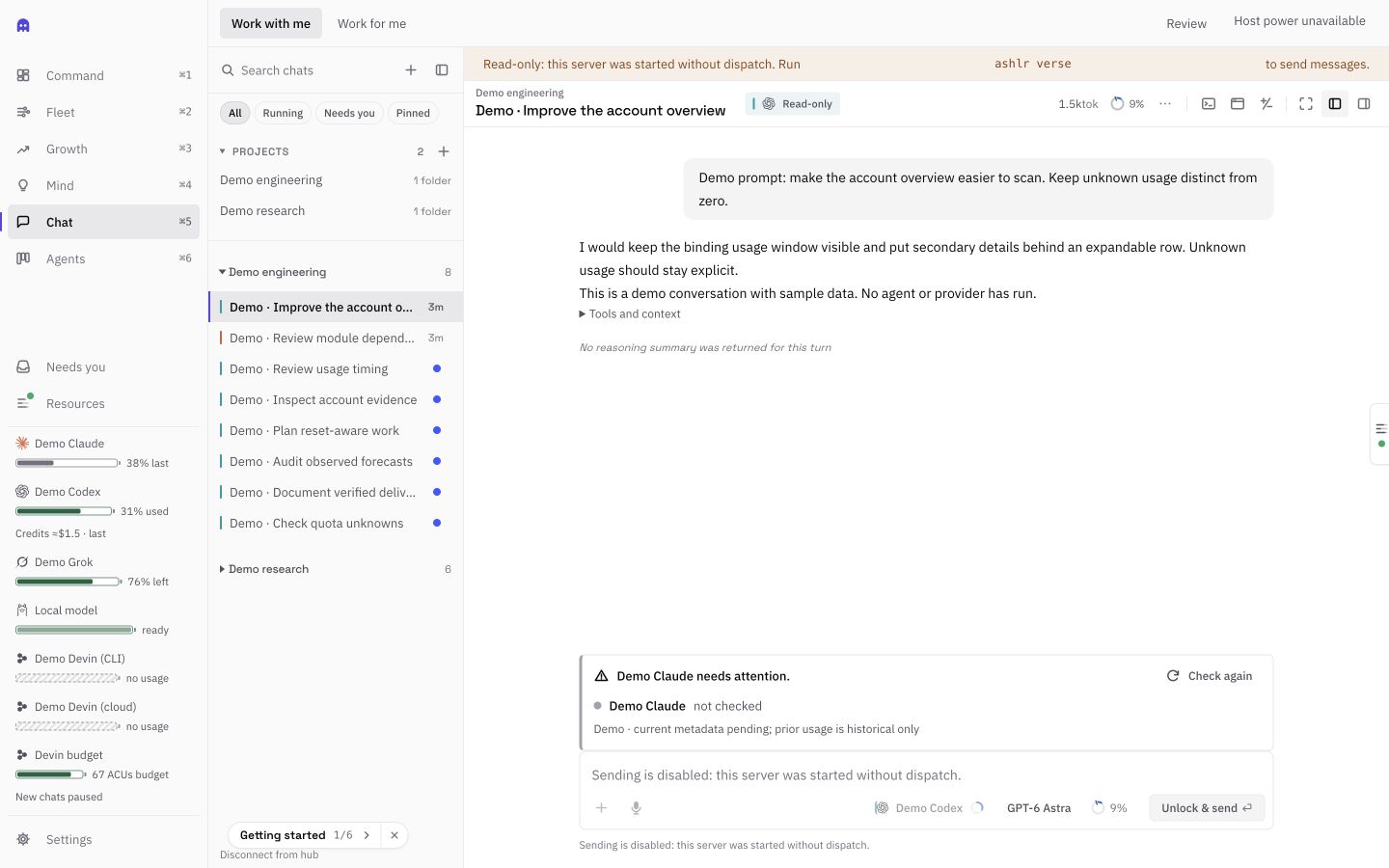The image size is (1389, 868).
Task: Select the Pinned filter chip
Action: pos(413,113)
